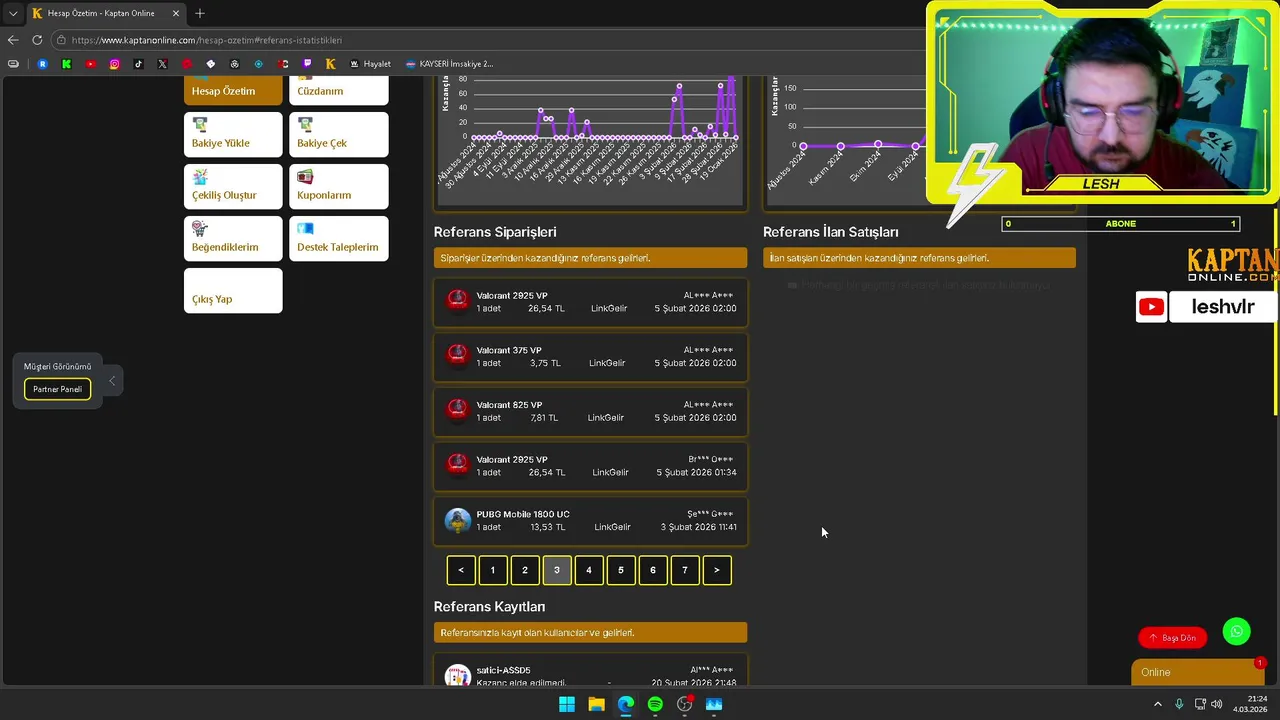The height and width of the screenshot is (720, 1280).
Task: Switch to Partner Paneli view
Action: point(57,389)
